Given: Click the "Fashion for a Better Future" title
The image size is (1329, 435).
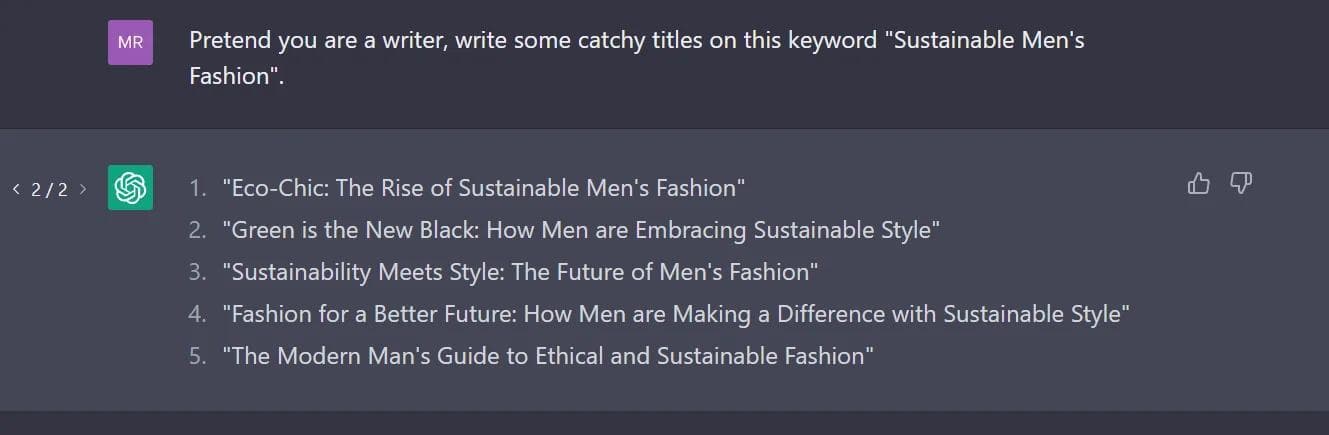Looking at the screenshot, I should click(x=676, y=314).
